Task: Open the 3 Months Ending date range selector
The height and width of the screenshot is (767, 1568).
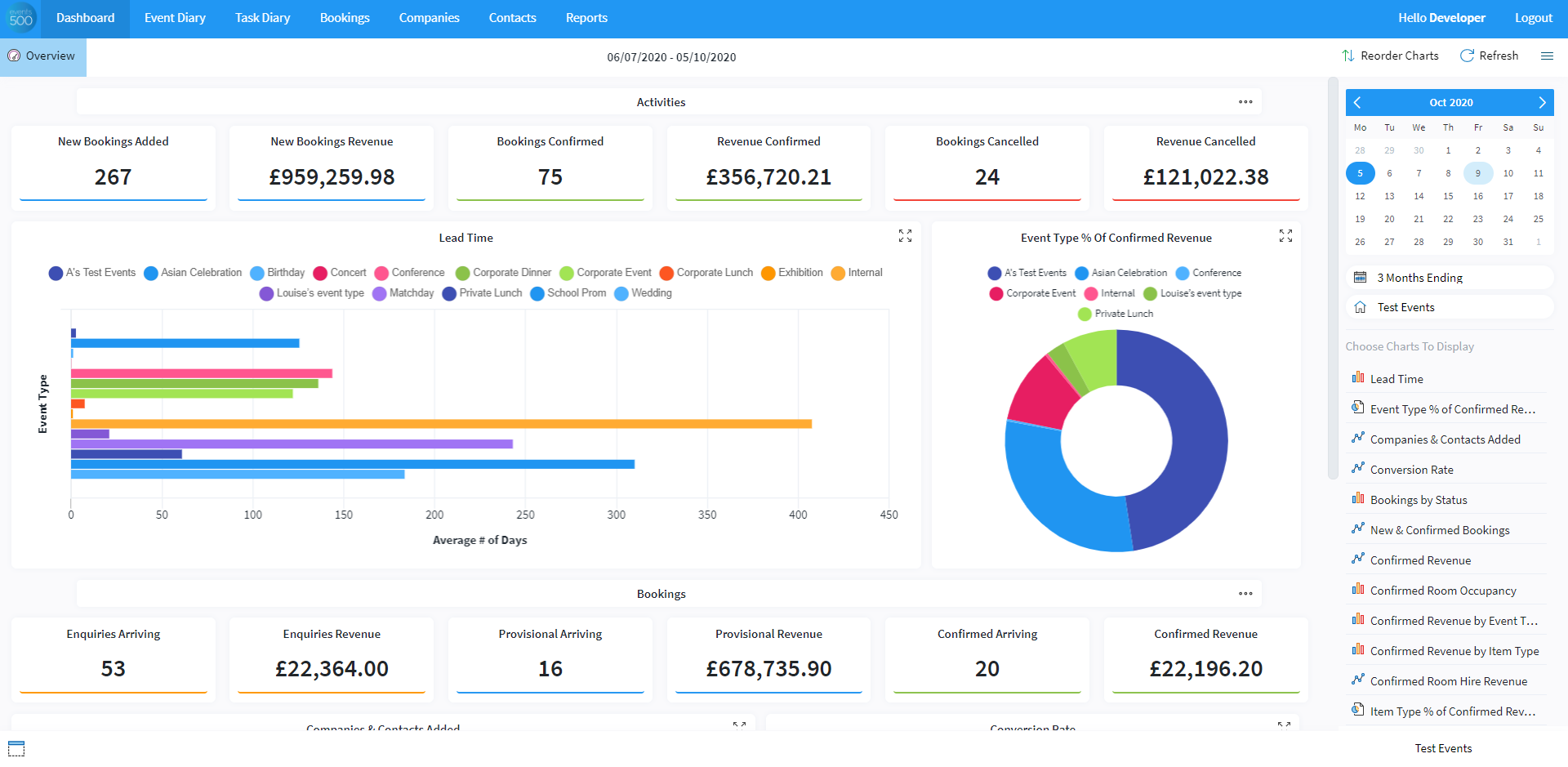Action: tap(1450, 278)
